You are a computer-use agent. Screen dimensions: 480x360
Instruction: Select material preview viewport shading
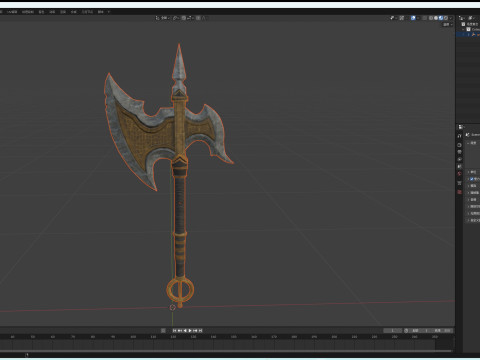pyautogui.click(x=441, y=18)
